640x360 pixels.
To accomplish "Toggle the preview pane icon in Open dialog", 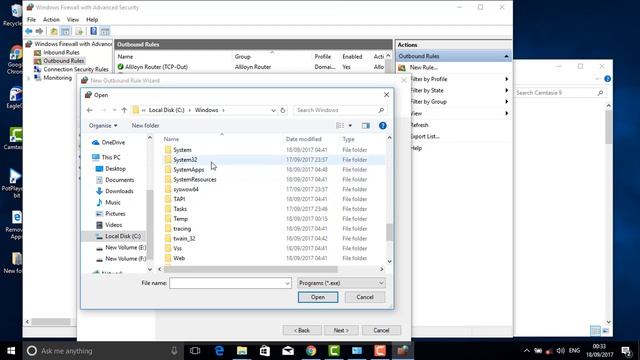I will pos(366,126).
